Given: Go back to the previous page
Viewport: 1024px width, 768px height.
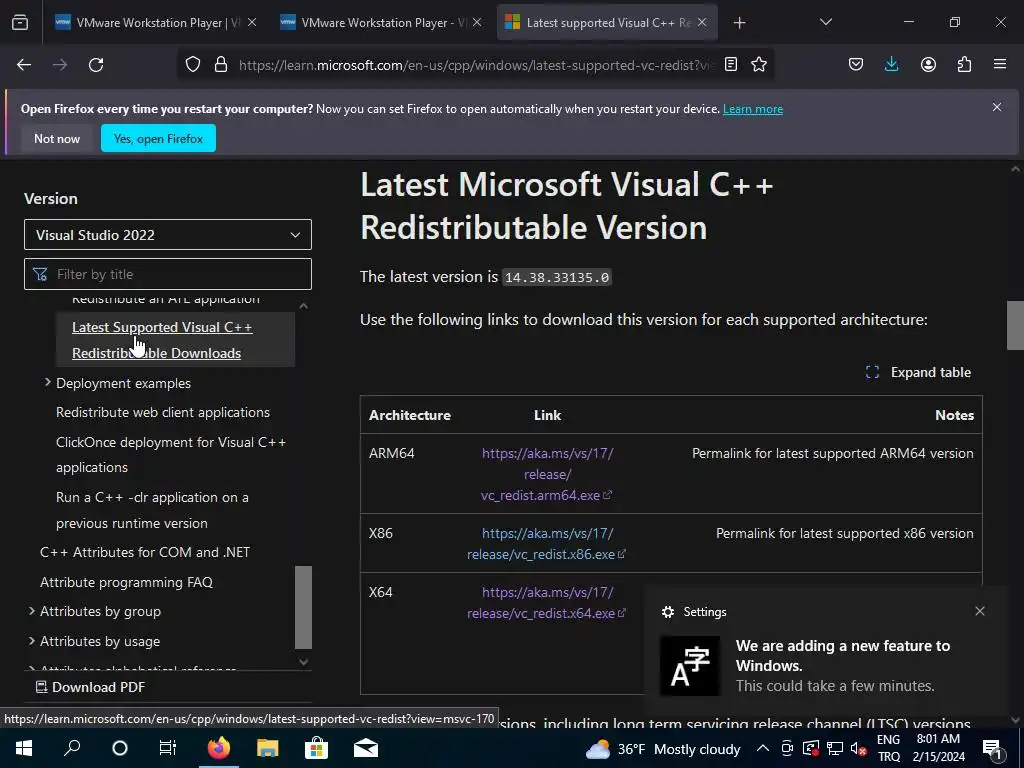Looking at the screenshot, I should coord(24,65).
